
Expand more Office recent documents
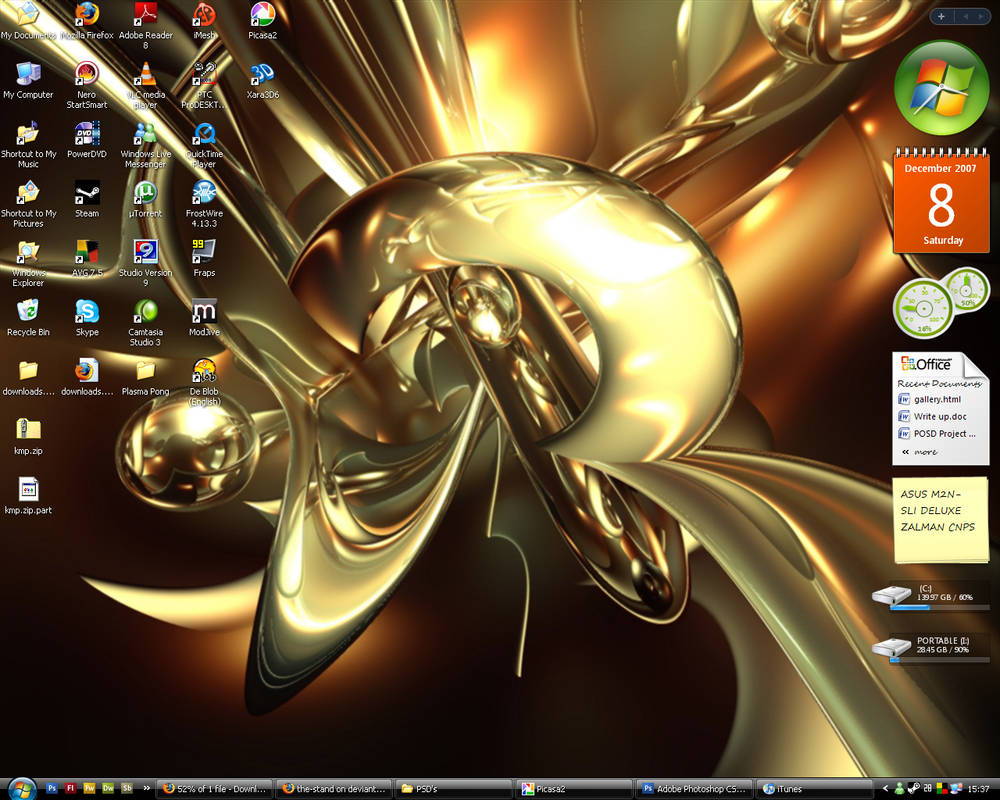[x=920, y=452]
